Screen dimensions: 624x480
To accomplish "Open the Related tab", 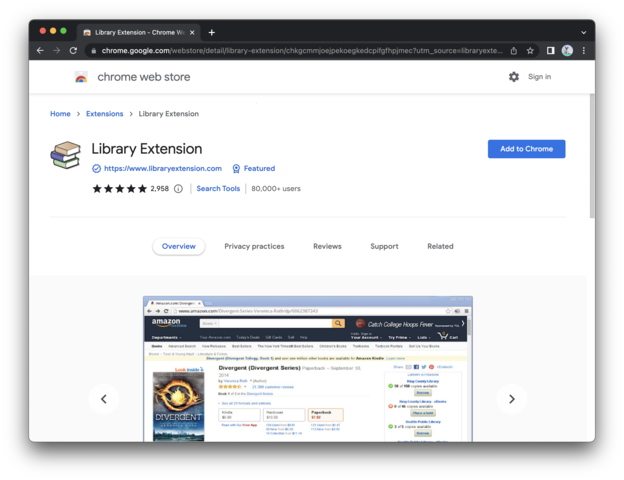I will (440, 246).
